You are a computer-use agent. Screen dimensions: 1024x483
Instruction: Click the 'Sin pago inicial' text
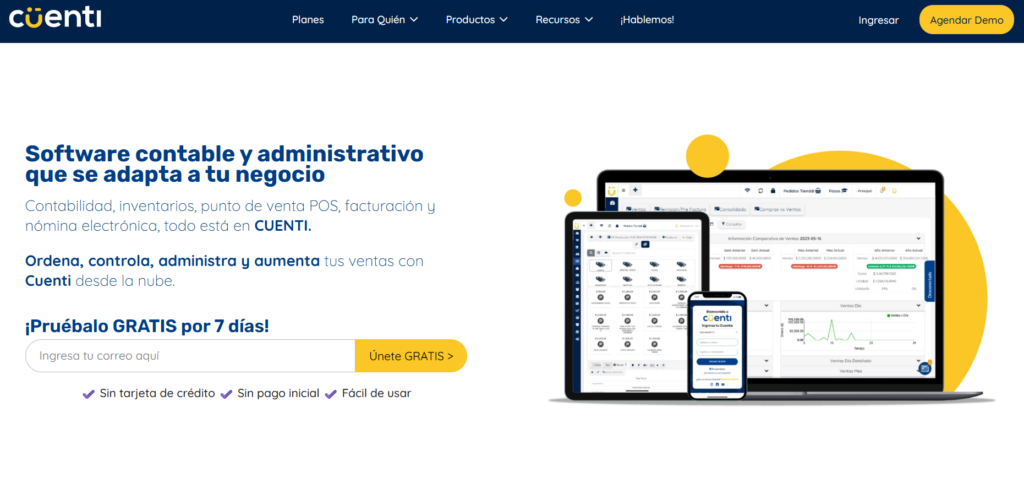tap(279, 393)
